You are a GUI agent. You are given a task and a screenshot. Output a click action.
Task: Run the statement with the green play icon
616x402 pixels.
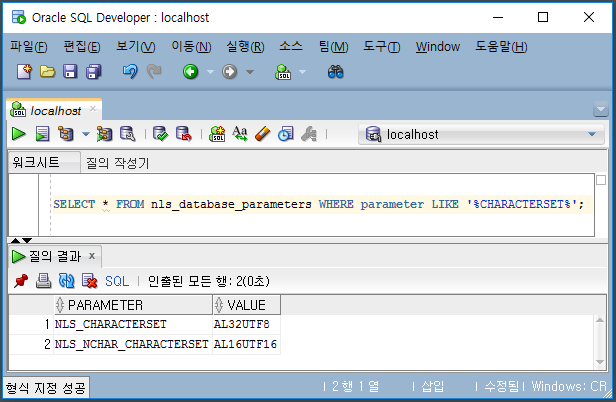click(x=18, y=134)
